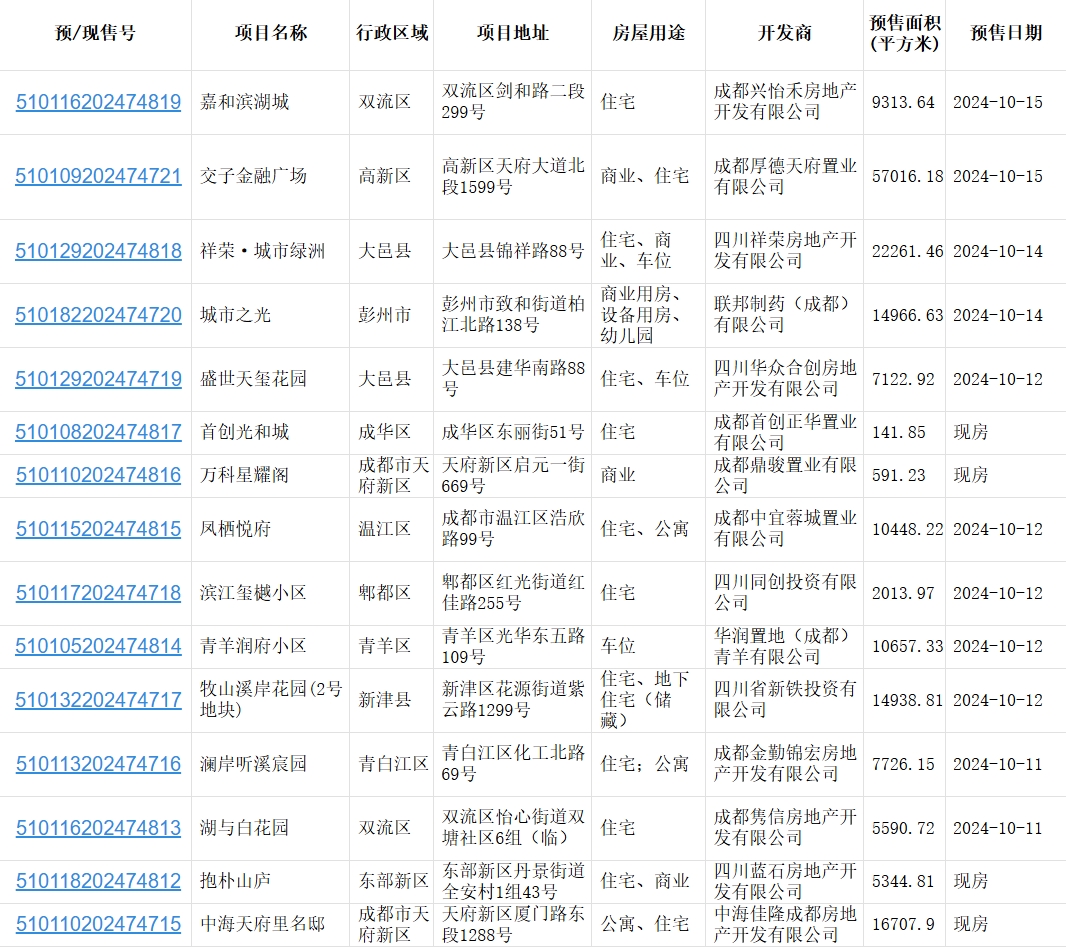Open presale number 510182202474720 link
Screen dimensions: 1066x948
(99, 315)
